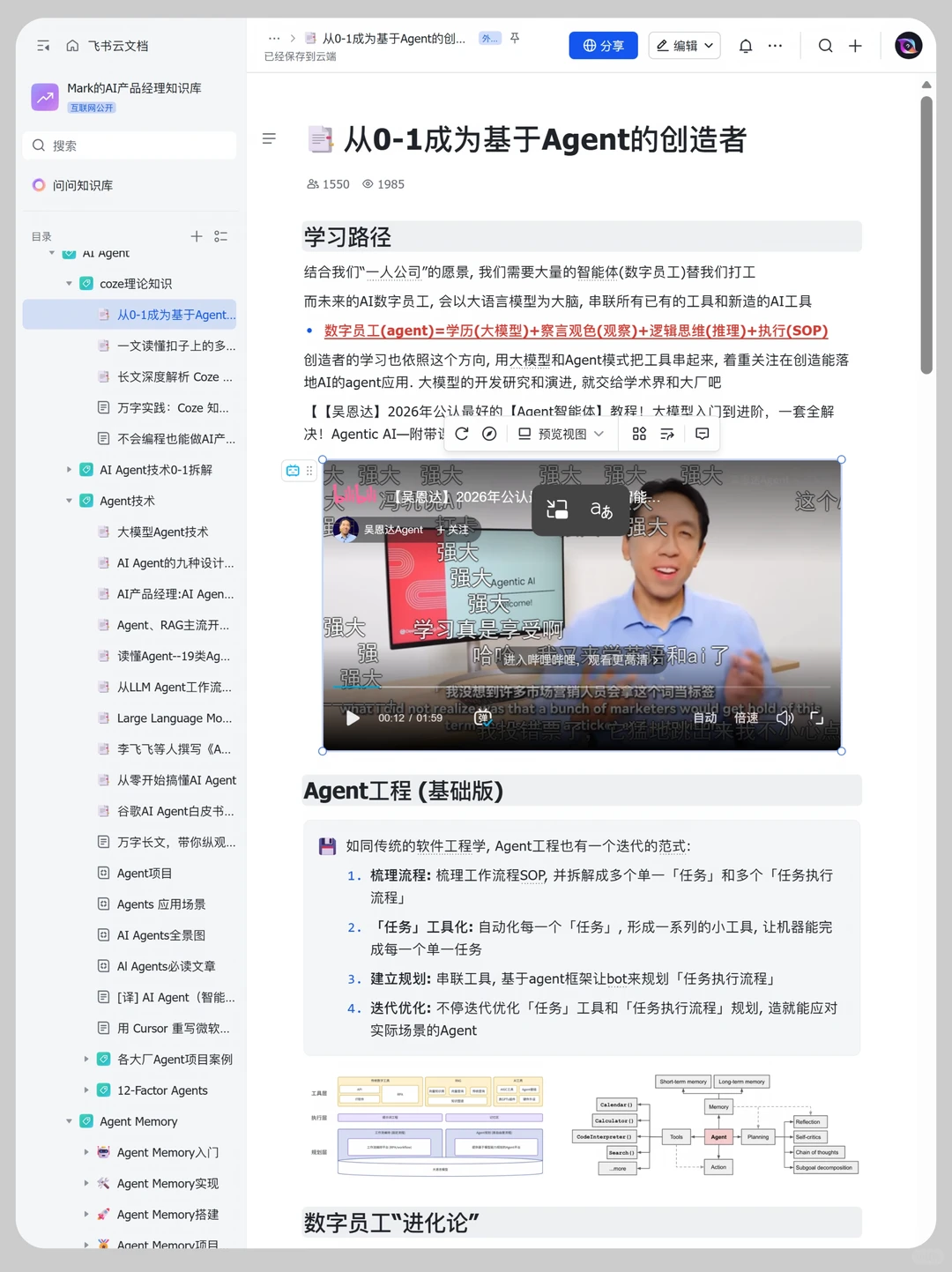Viewport: 952px width, 1272px height.
Task: Play the embedded video
Action: 353,718
